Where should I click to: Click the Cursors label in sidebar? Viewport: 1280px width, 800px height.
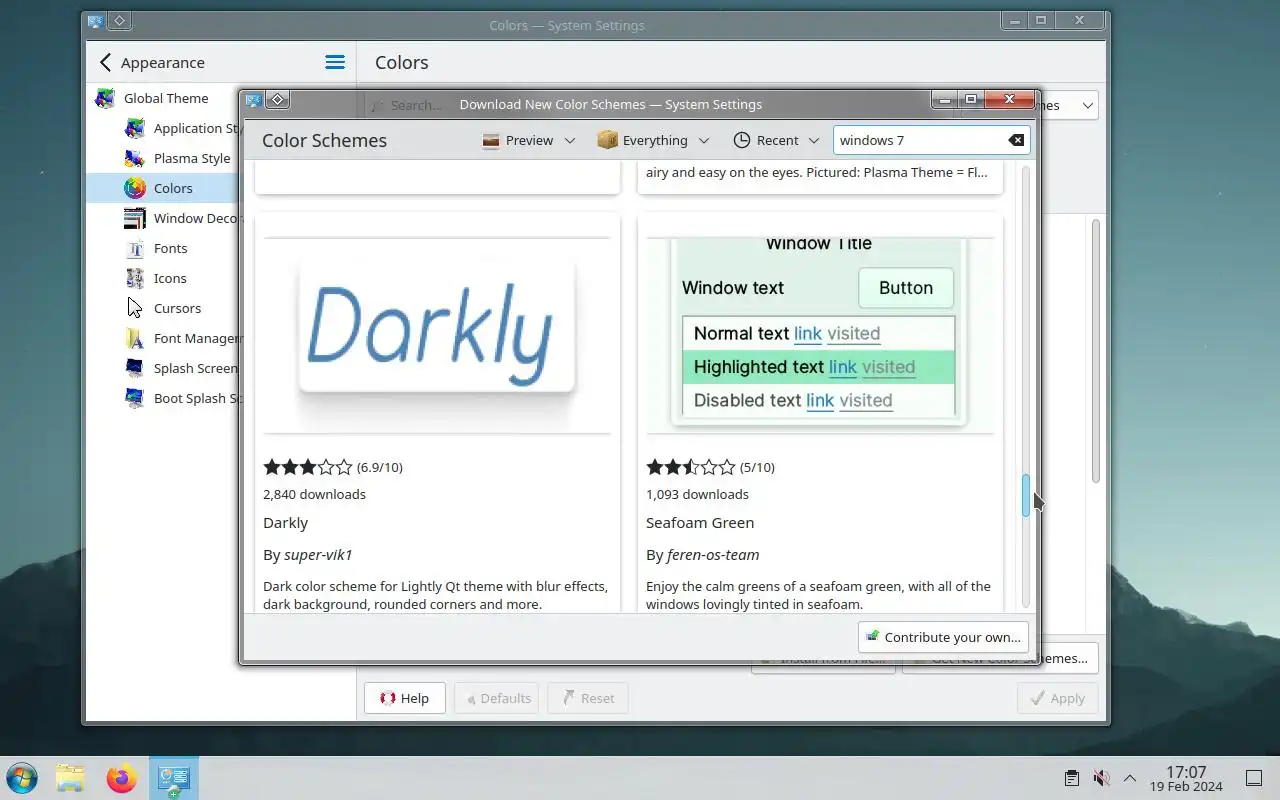pyautogui.click(x=177, y=308)
